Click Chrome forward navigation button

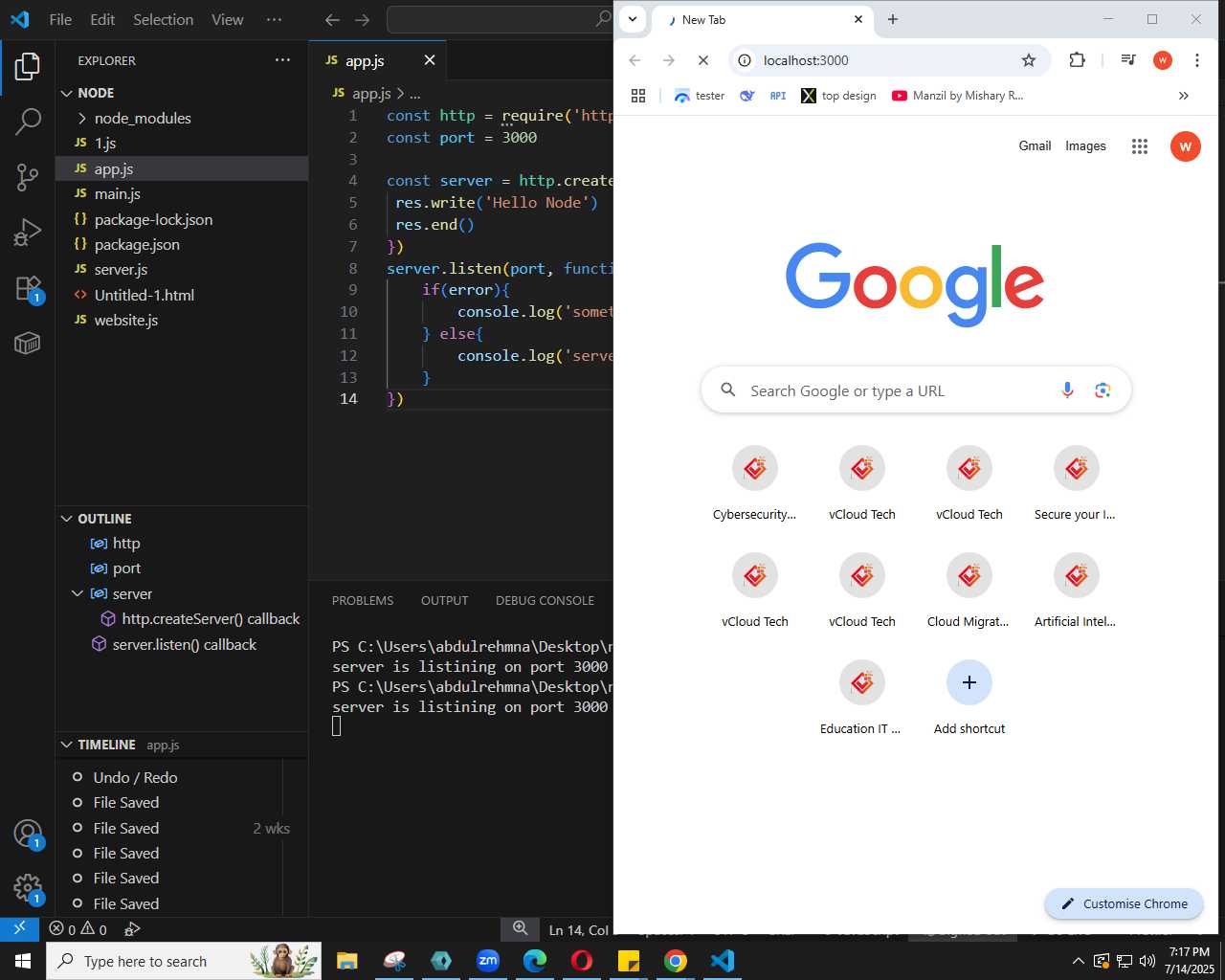669,60
